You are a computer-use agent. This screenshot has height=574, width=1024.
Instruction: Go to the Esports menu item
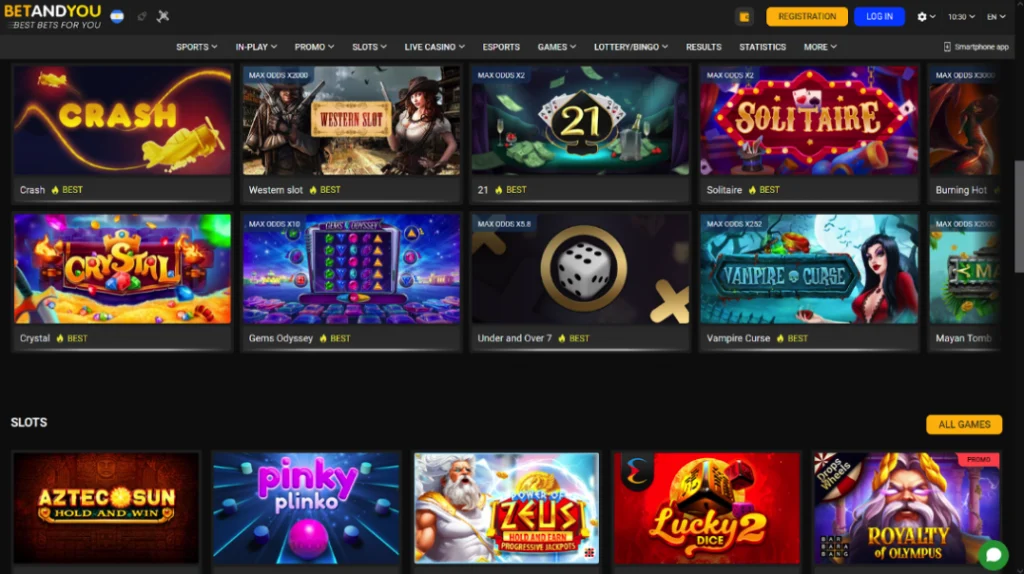[501, 47]
